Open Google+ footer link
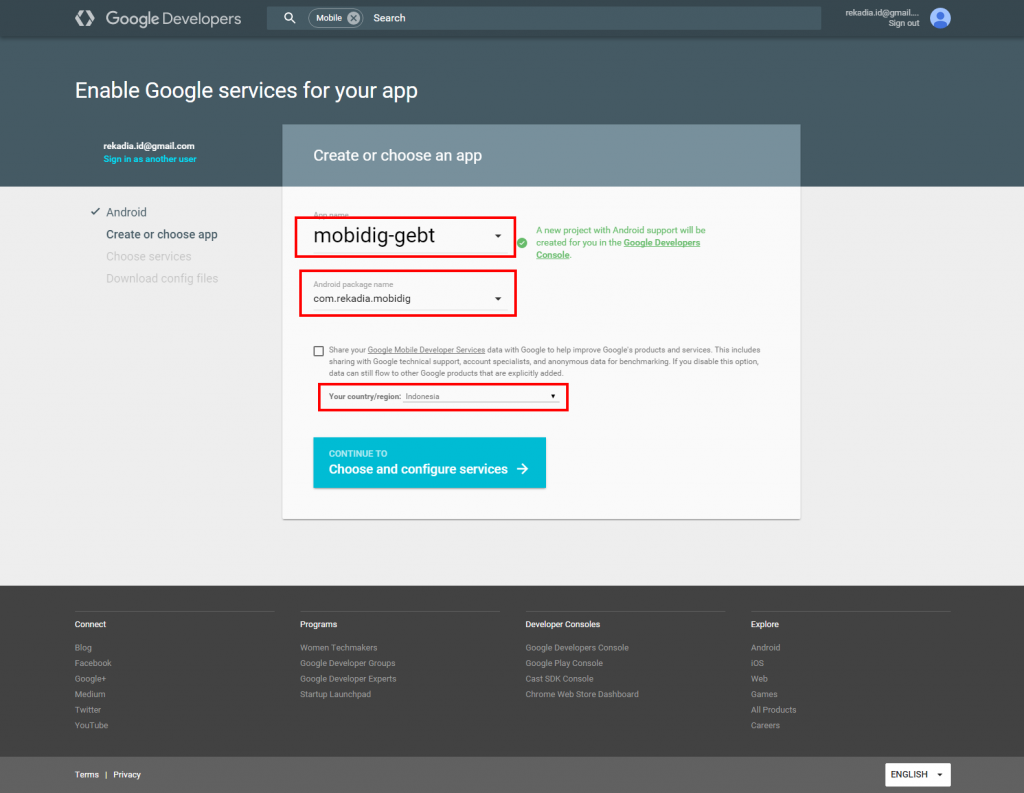Screen dimensions: 1024x793 pyautogui.click(x=90, y=679)
